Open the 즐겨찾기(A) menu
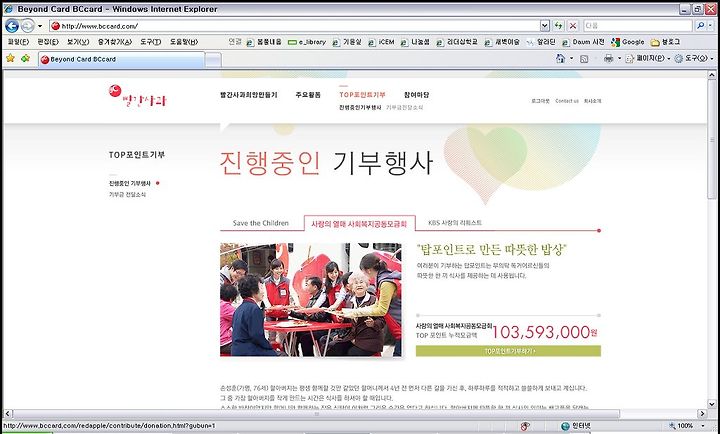The image size is (720, 434). coord(115,42)
